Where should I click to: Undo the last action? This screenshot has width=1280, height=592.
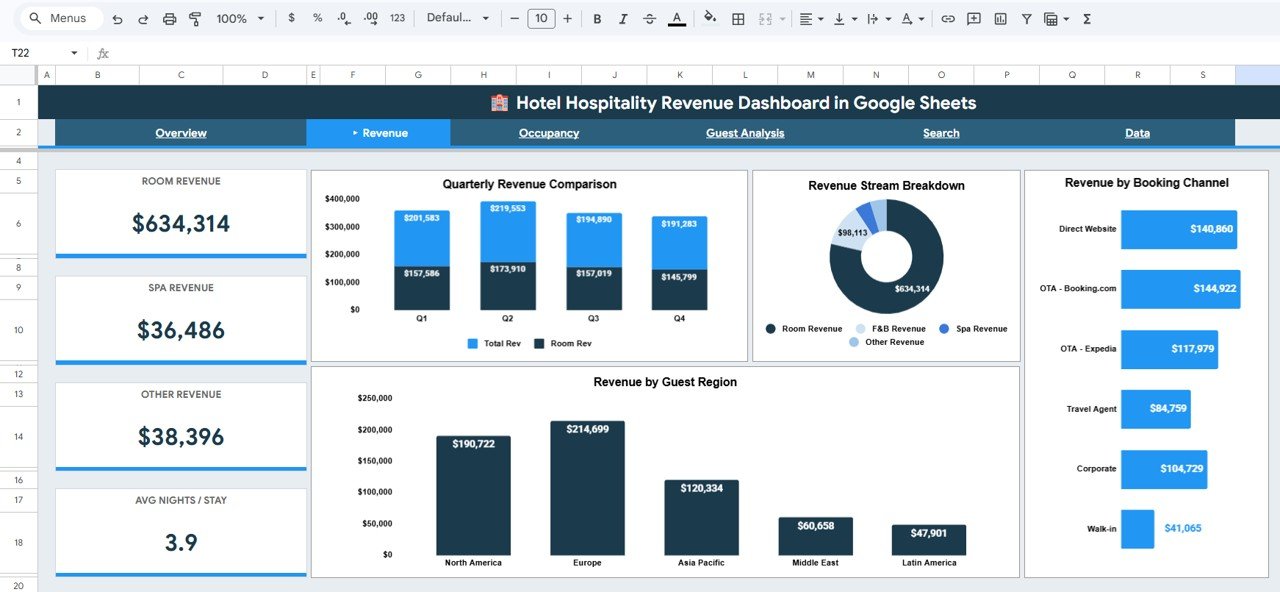coord(118,19)
